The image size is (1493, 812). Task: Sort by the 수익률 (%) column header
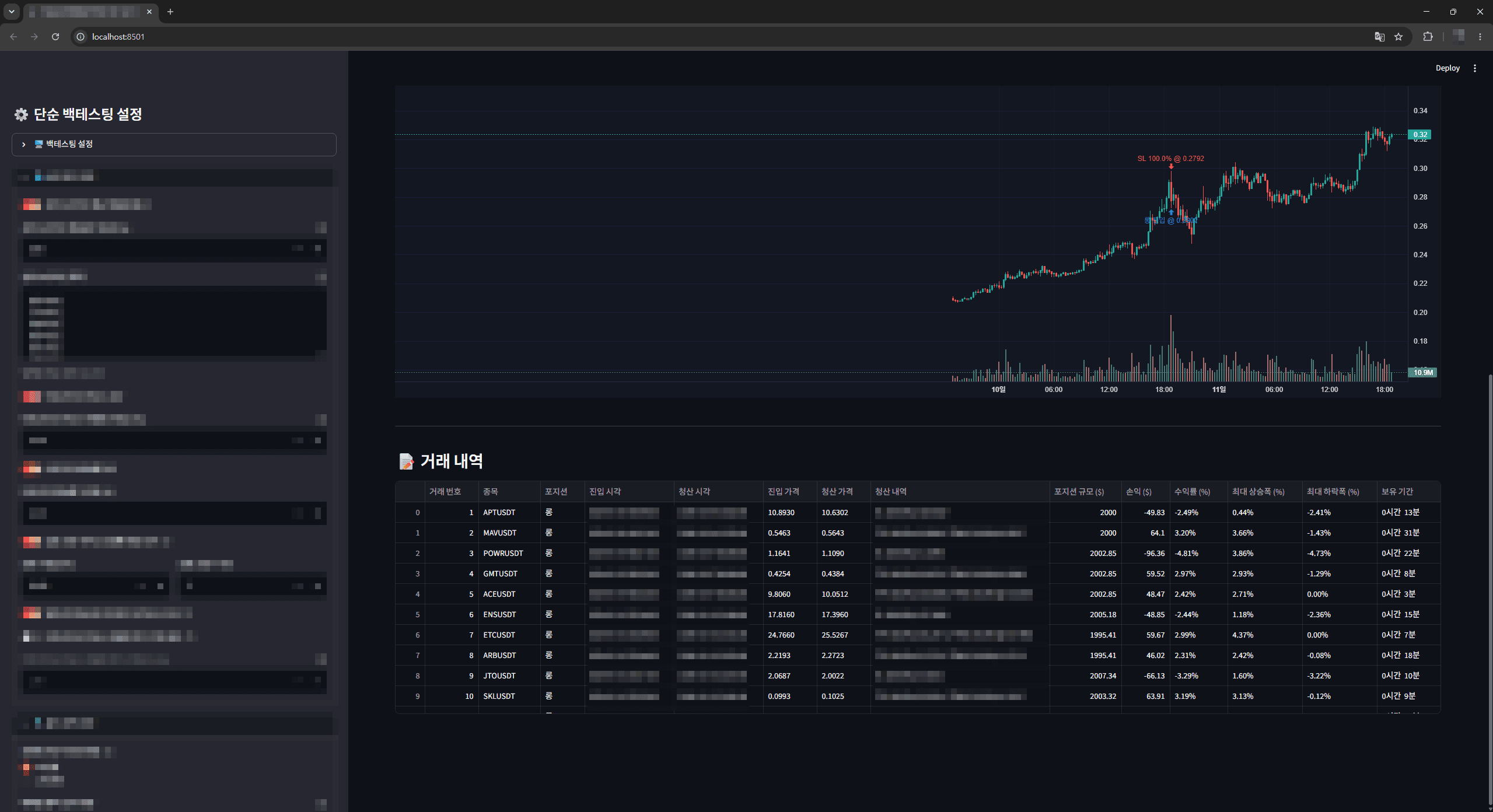coord(1198,492)
